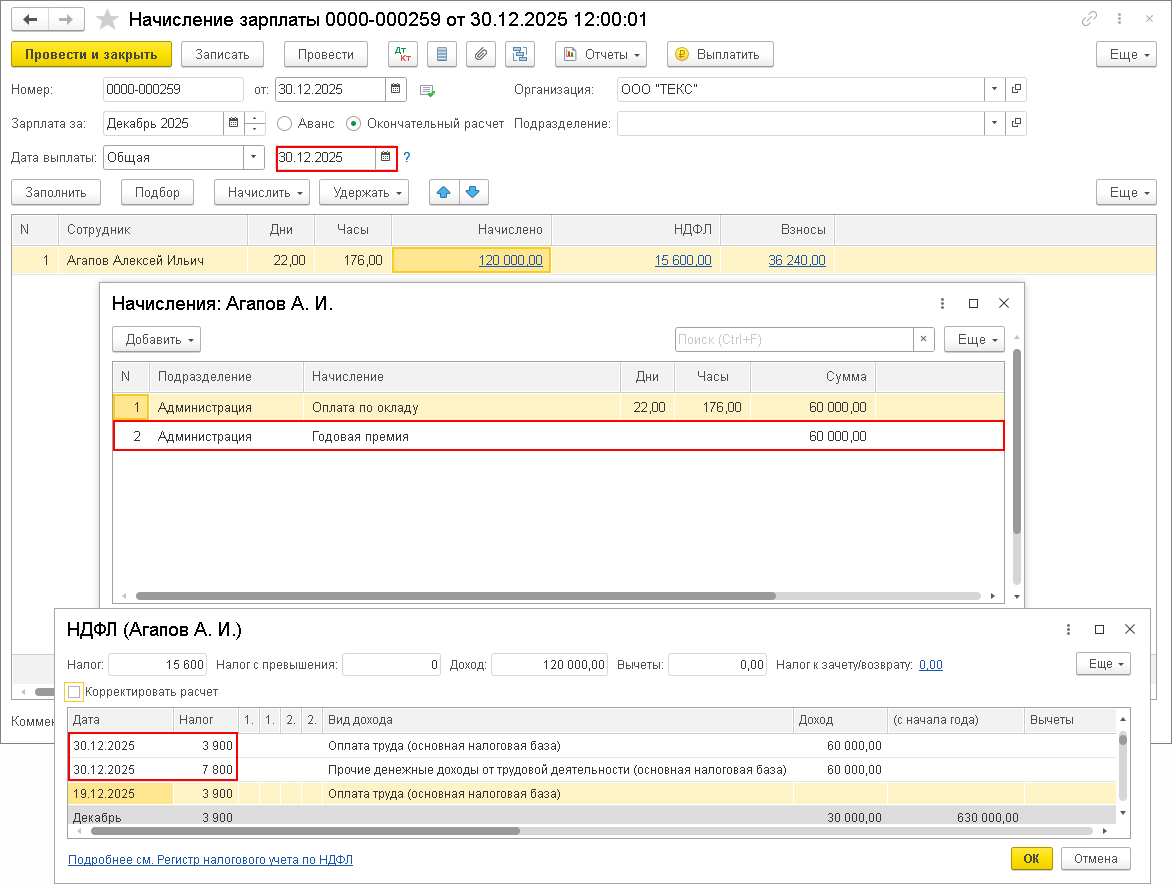
Task: Move the employee row down
Action: 473,192
